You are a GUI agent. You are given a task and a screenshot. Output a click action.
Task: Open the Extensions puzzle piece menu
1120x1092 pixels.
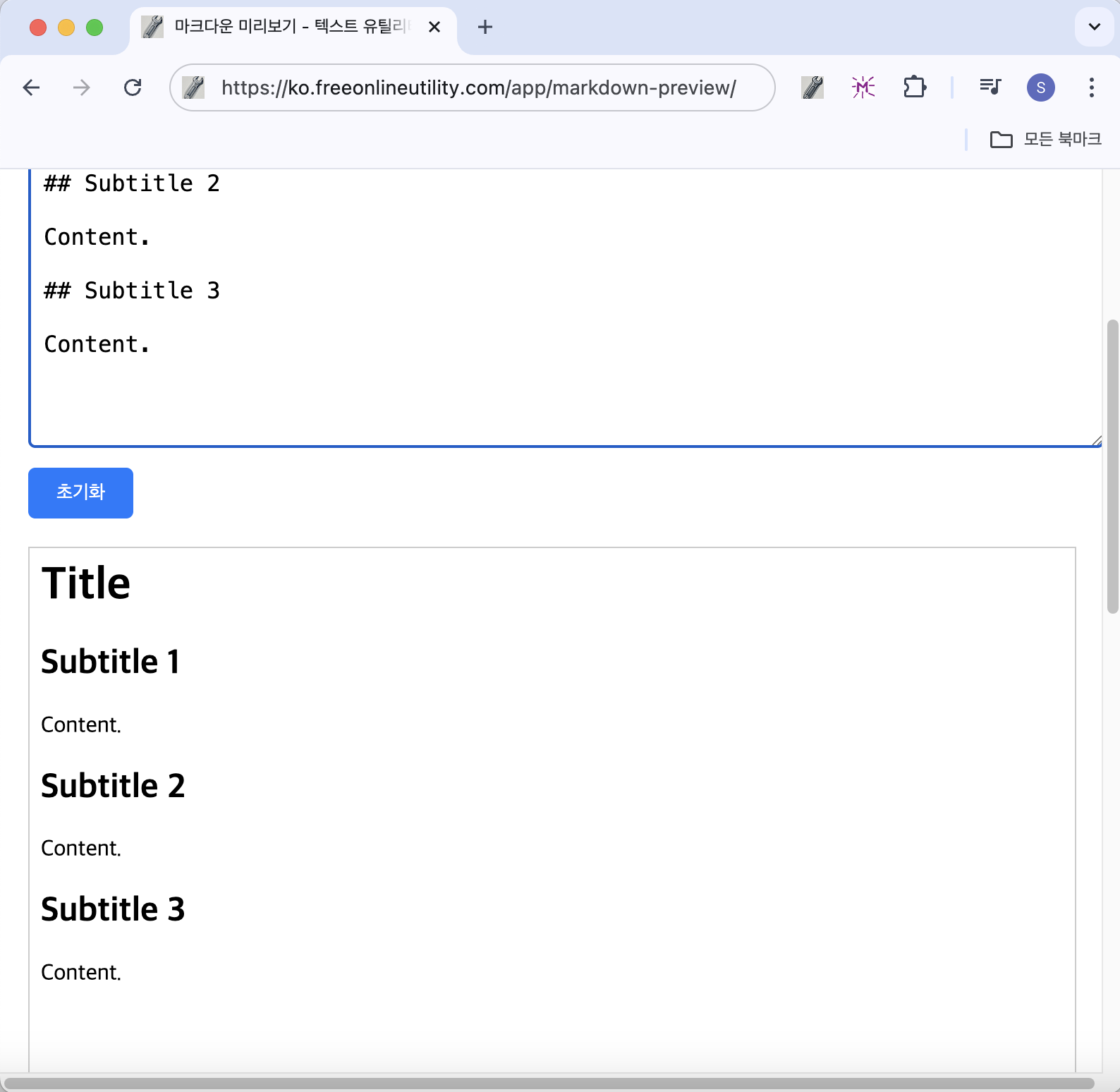coord(915,87)
